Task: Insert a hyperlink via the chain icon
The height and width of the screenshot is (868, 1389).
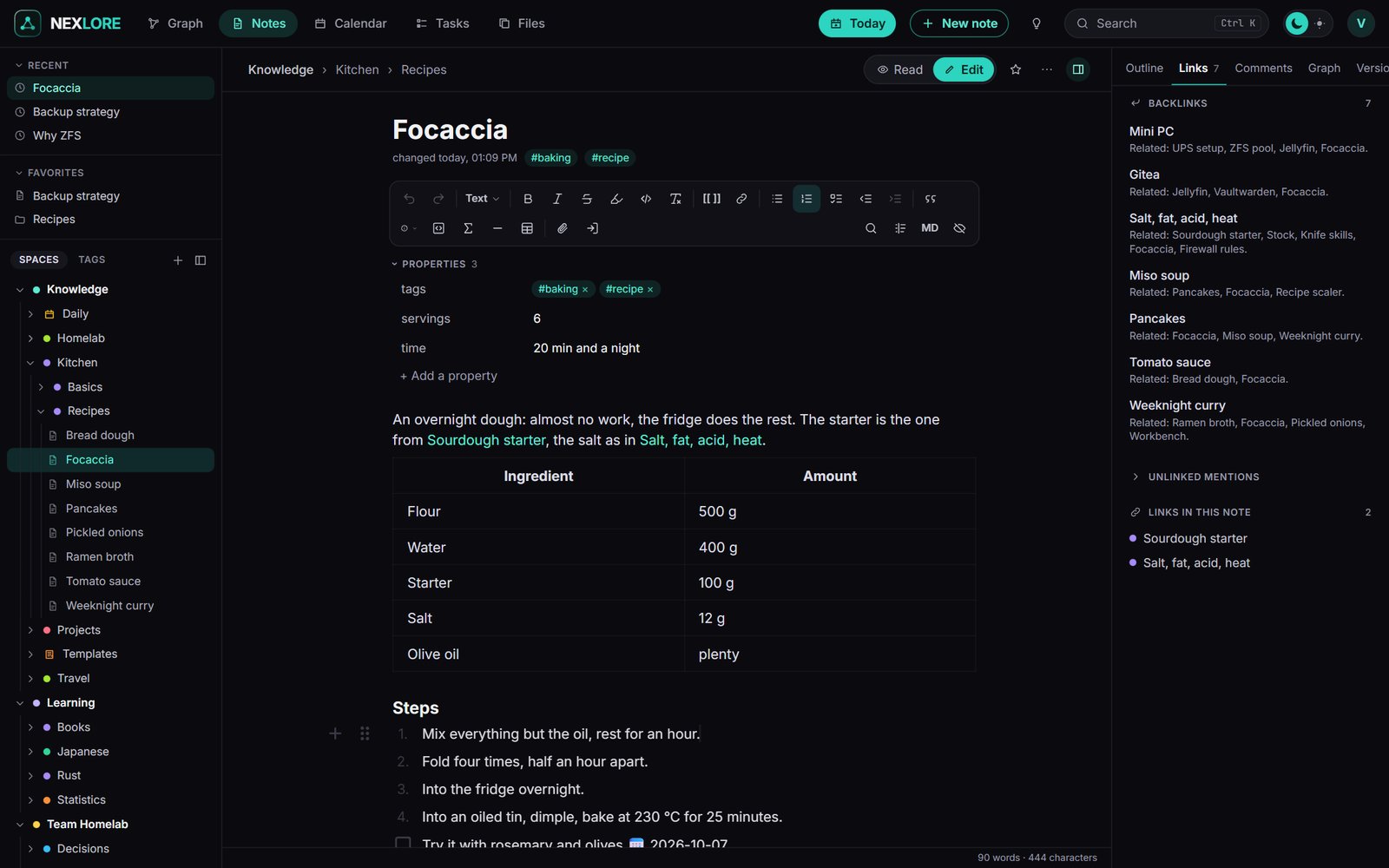Action: click(741, 199)
